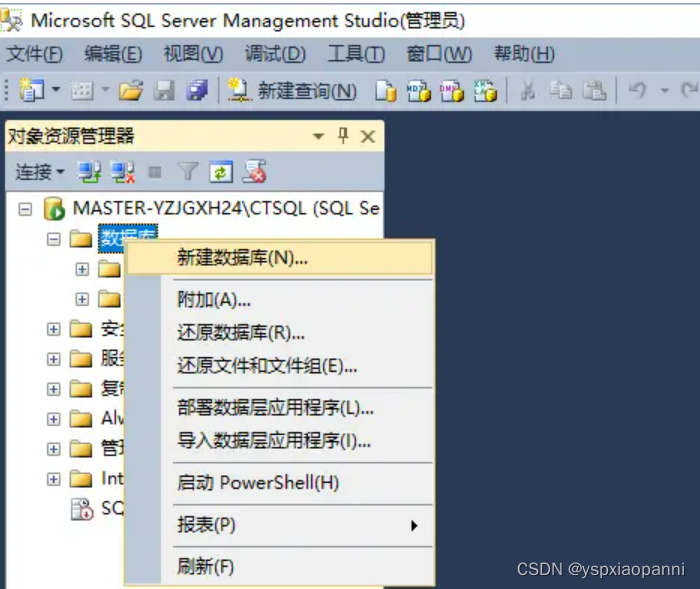Click the Copy toolbar icon

pyautogui.click(x=561, y=91)
